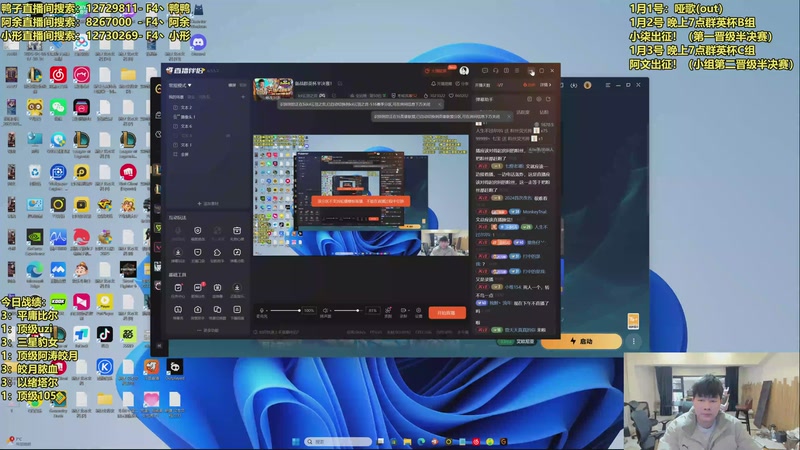Open the KOOK desktop icon
The height and width of the screenshot is (450, 800).
(x=58, y=301)
